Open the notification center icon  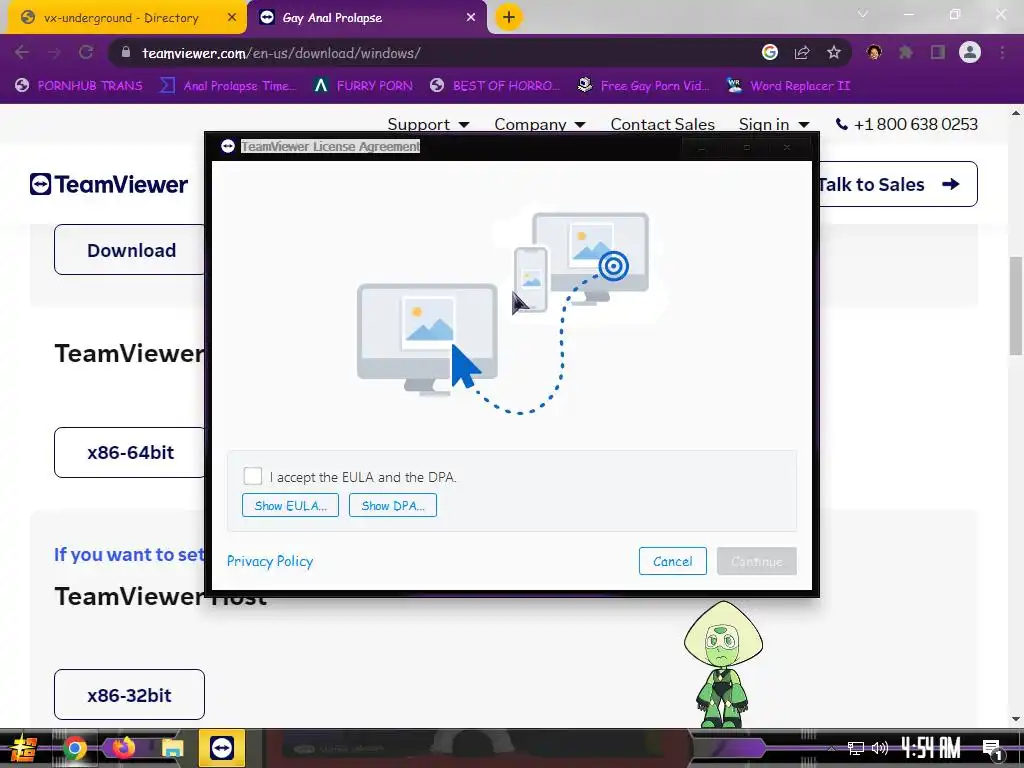[x=991, y=749]
